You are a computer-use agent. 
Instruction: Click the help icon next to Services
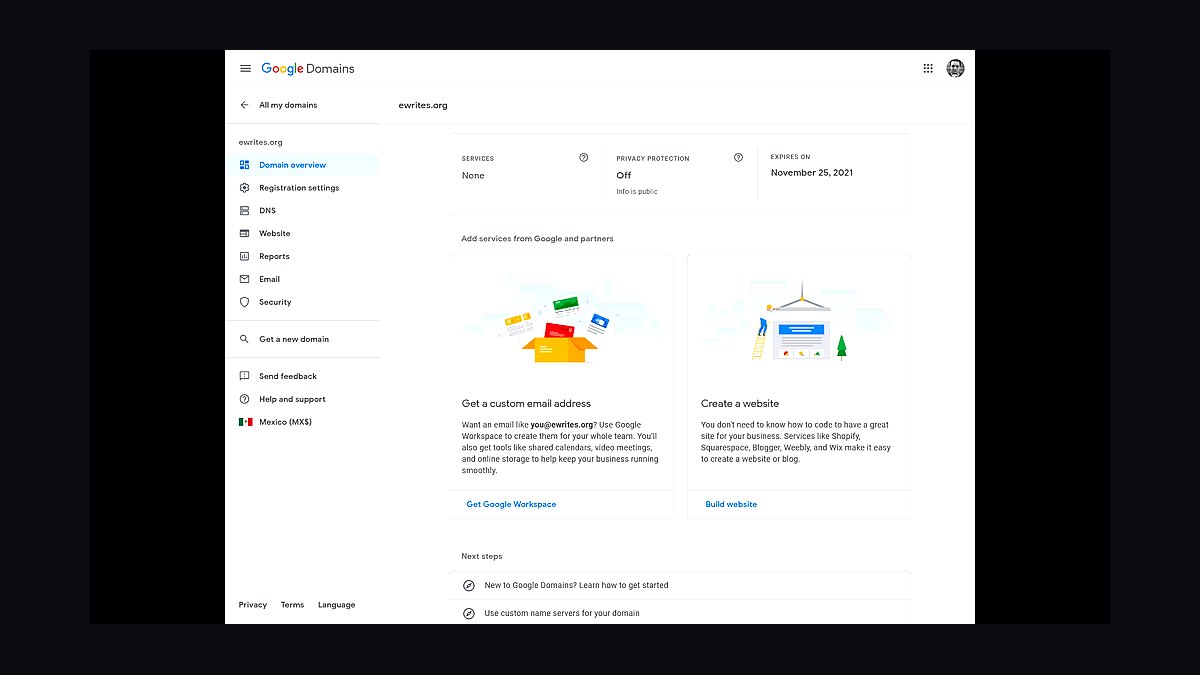(584, 158)
